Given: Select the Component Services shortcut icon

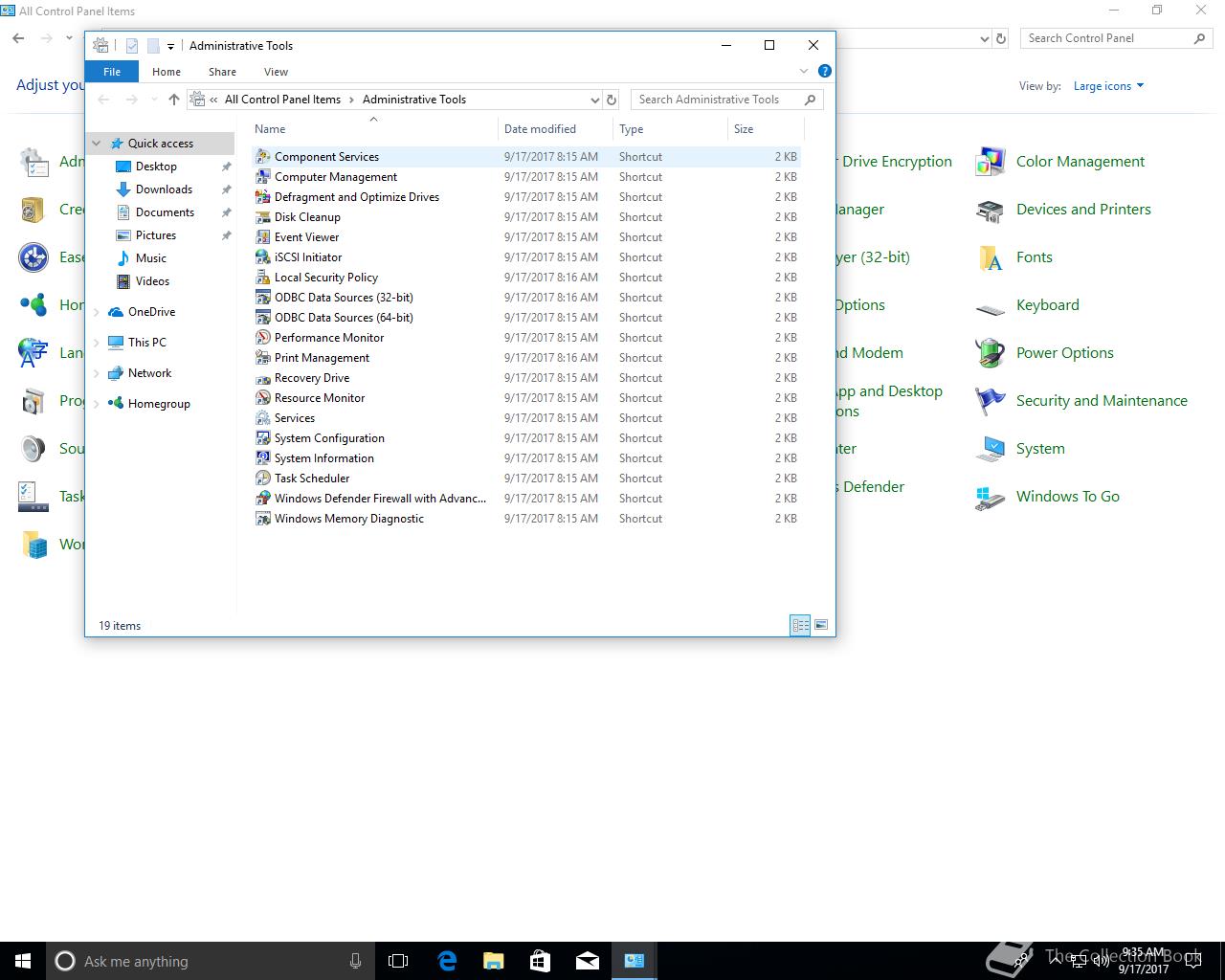Looking at the screenshot, I should (263, 156).
